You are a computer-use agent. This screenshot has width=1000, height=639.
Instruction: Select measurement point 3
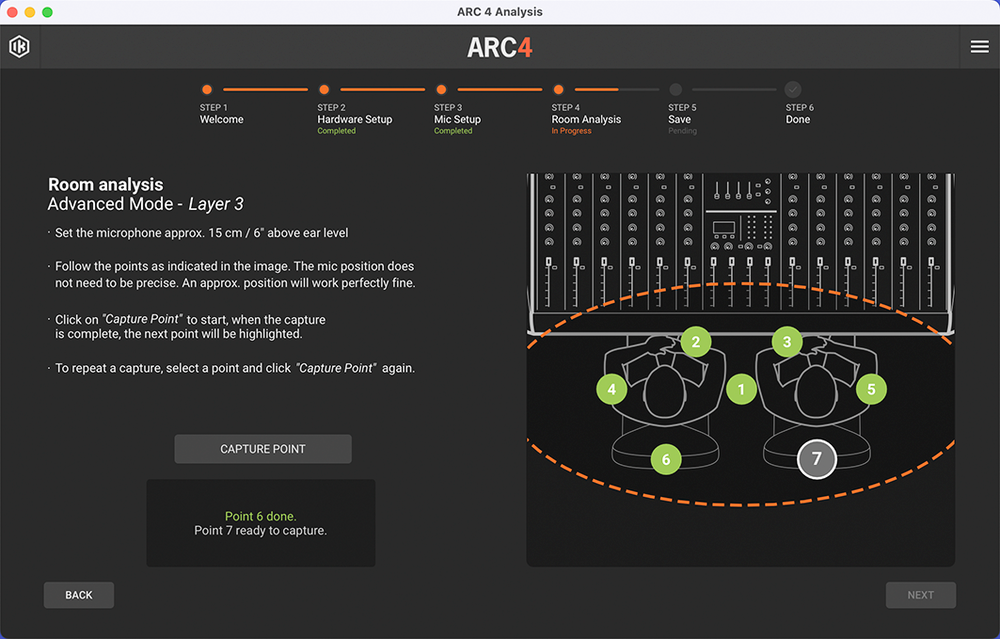pyautogui.click(x=787, y=342)
